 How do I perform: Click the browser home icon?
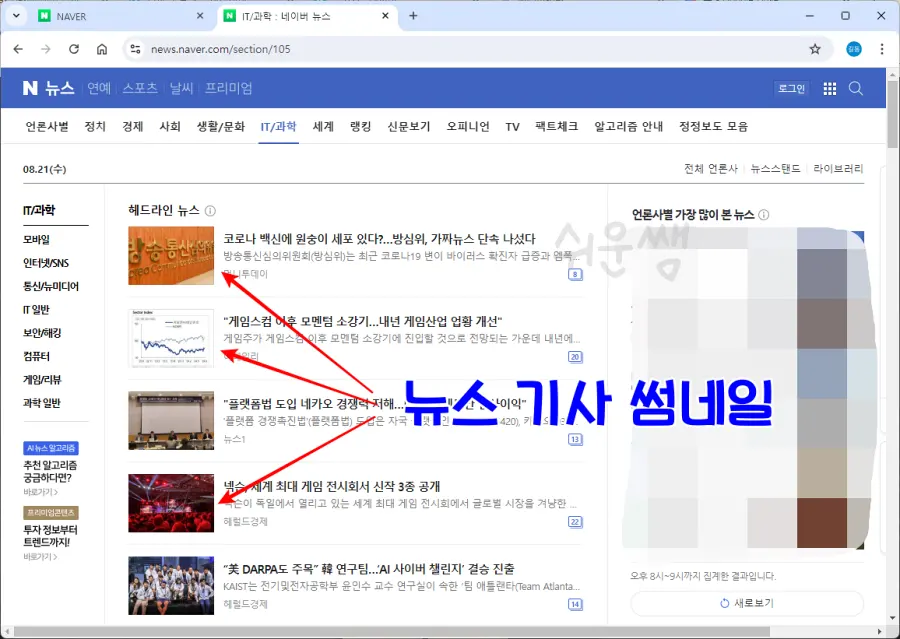(x=101, y=48)
